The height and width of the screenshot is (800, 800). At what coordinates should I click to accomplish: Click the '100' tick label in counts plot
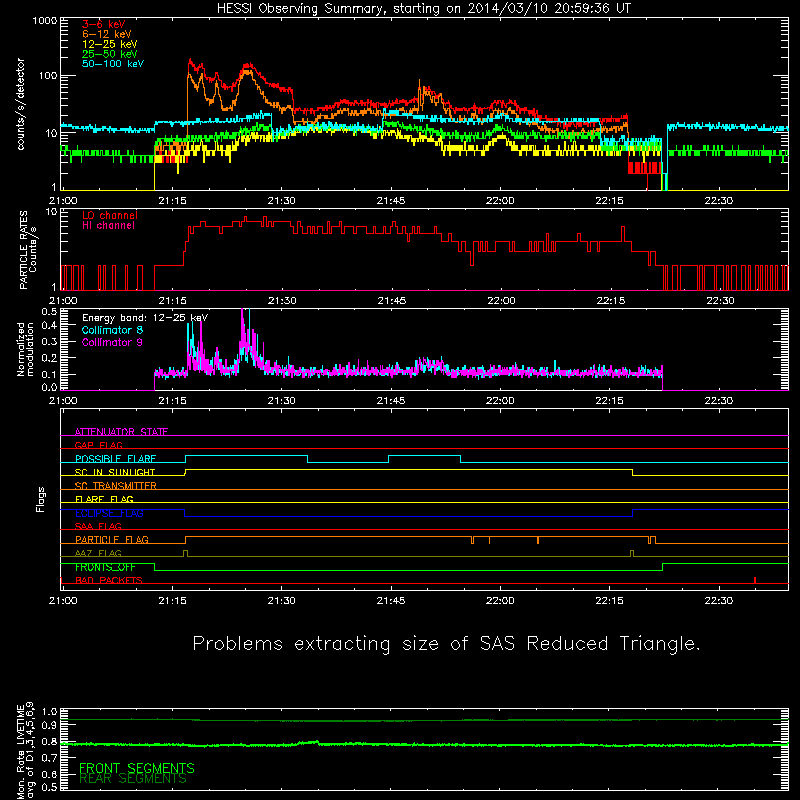[x=48, y=76]
